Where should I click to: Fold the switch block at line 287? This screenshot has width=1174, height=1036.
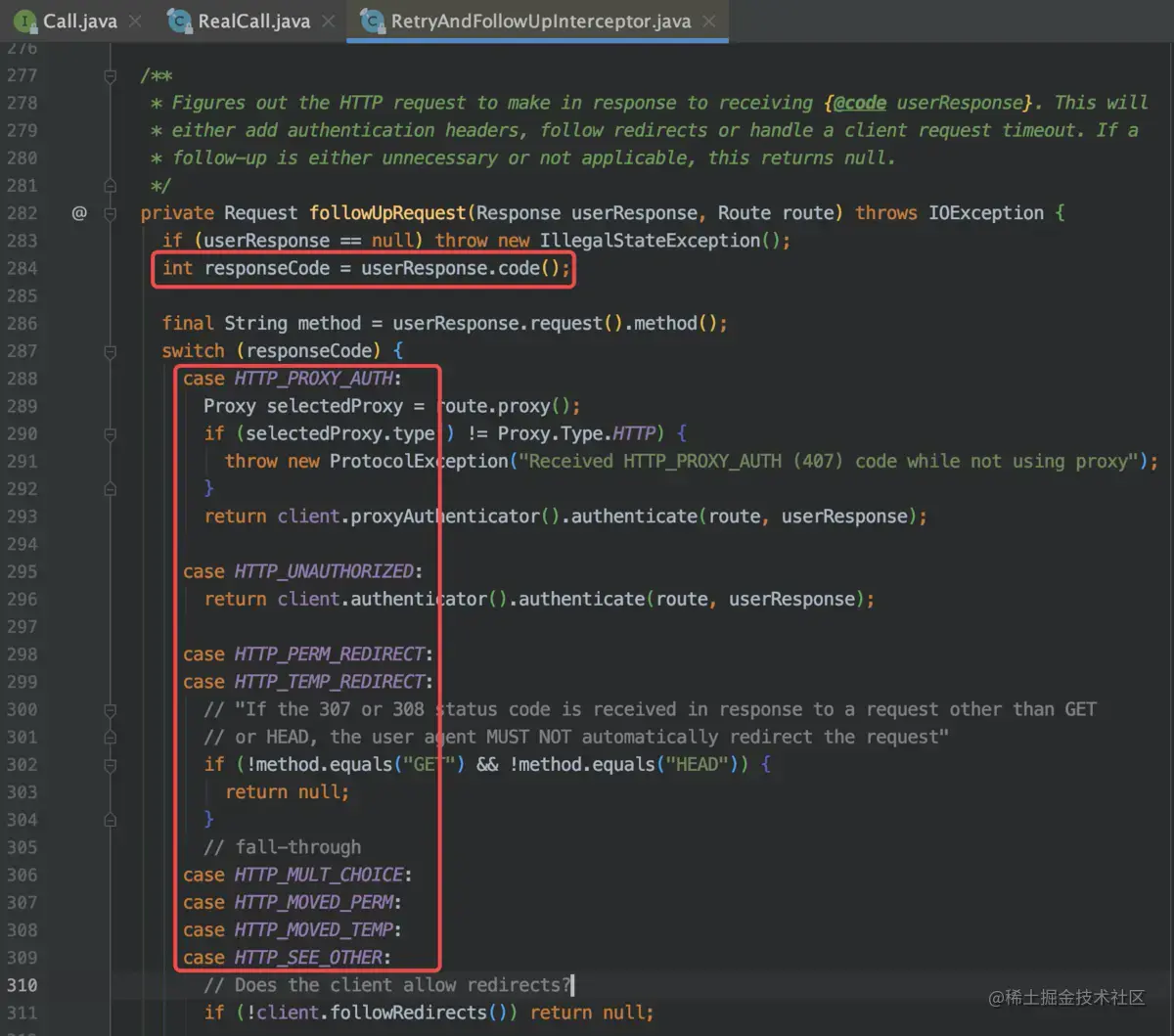111,350
